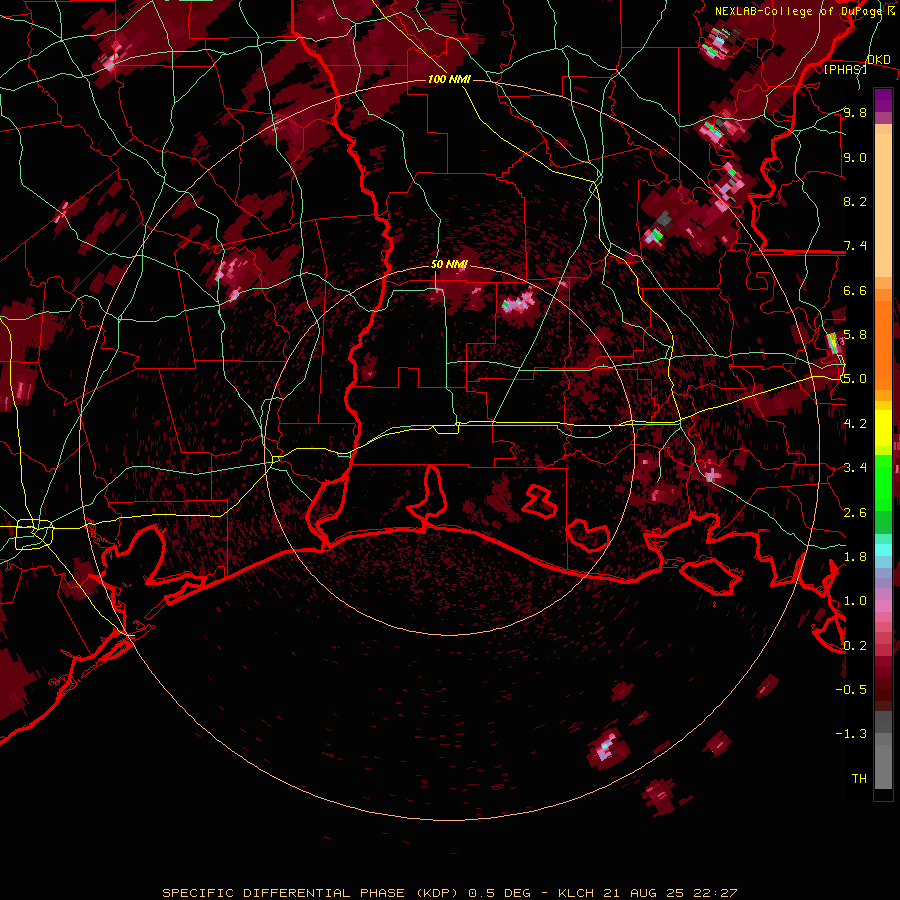
Task: Click the 5.0 value on the color scale
Action: pos(855,379)
